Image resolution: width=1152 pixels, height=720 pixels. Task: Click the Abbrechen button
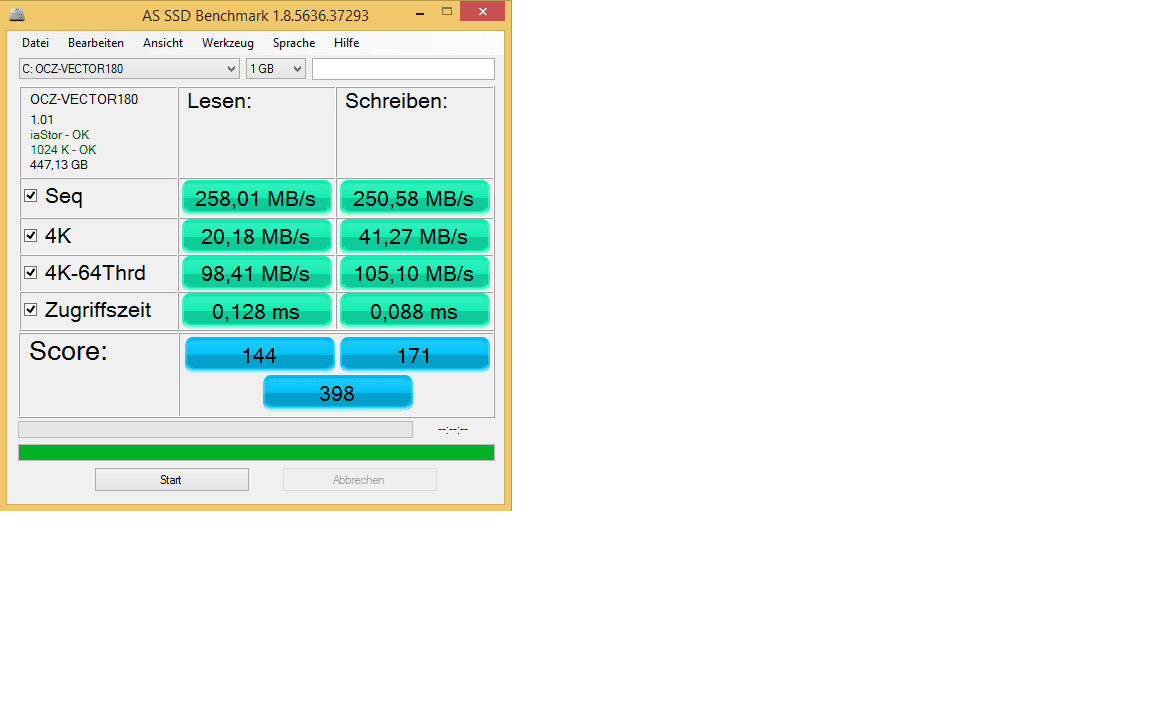(359, 480)
